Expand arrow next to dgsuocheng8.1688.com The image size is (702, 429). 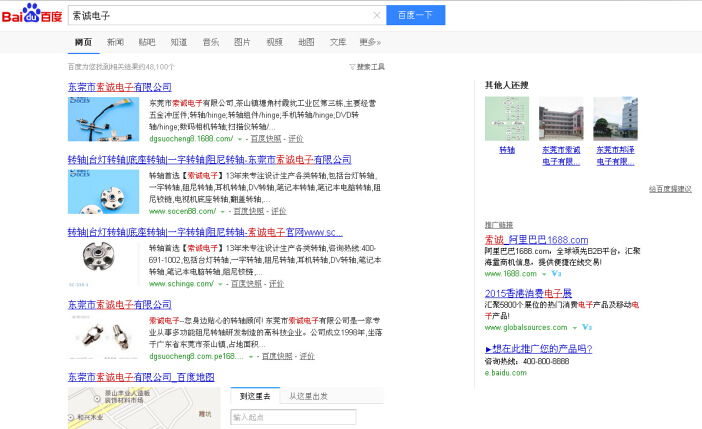click(240, 139)
